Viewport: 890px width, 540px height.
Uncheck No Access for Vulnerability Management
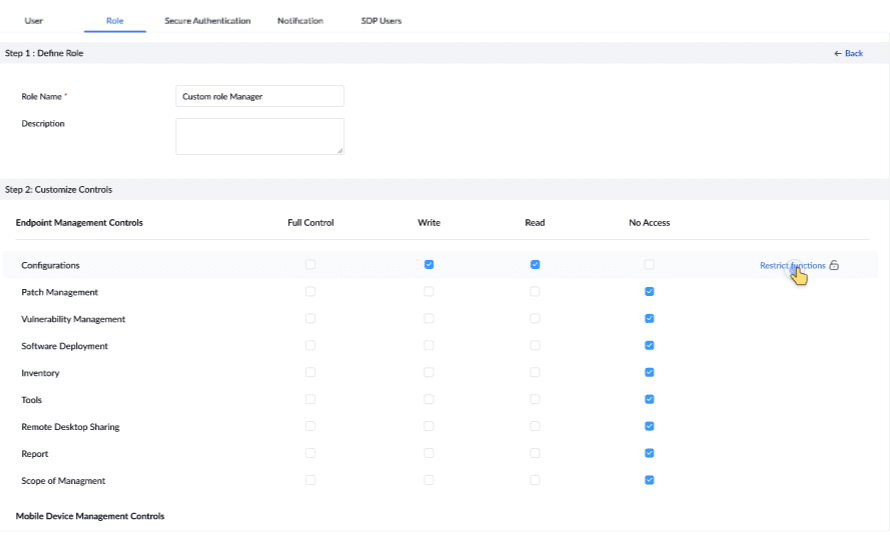[649, 319]
